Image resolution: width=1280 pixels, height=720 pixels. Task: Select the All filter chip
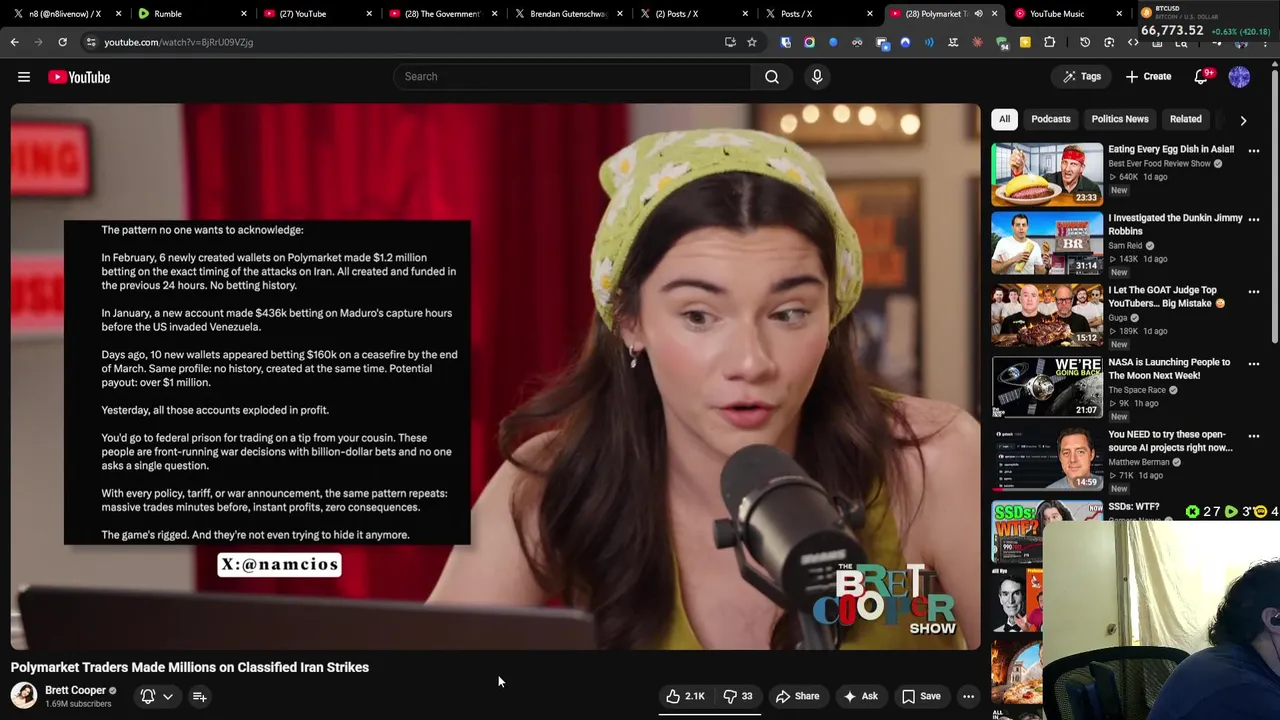(x=1004, y=119)
